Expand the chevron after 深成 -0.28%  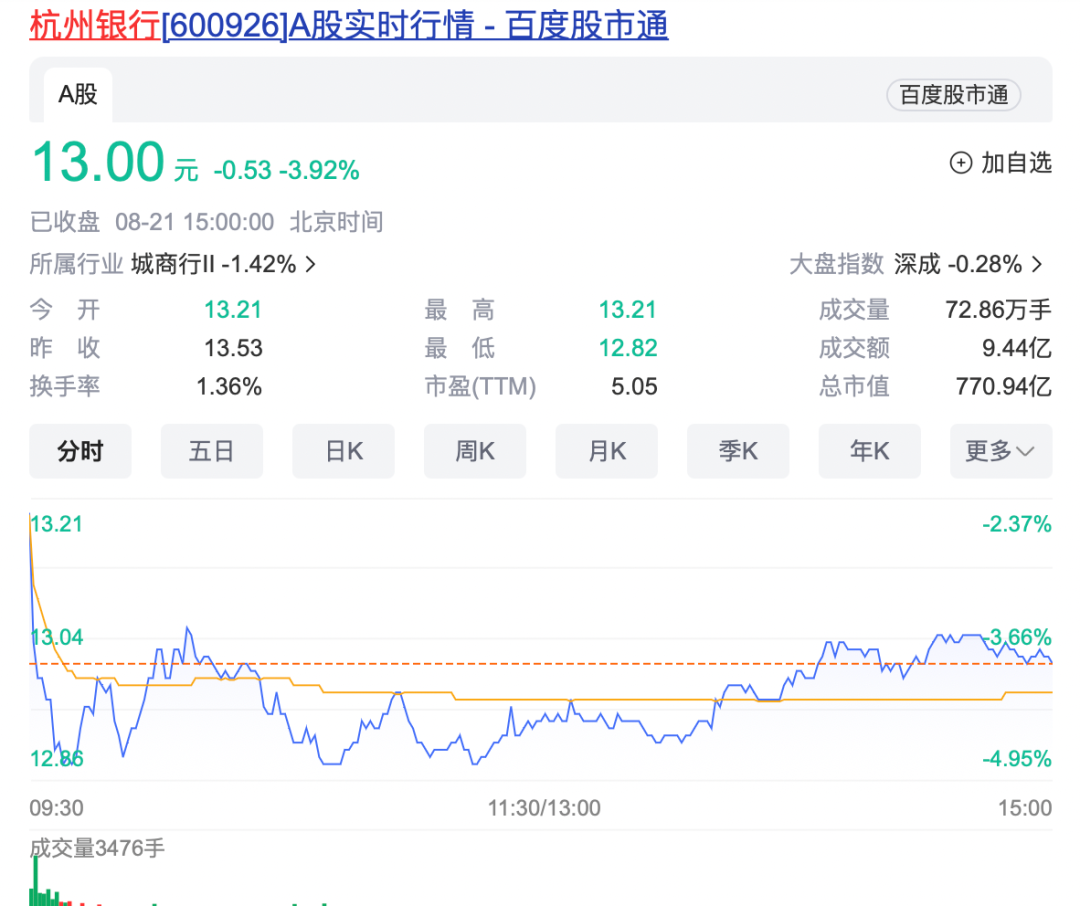point(1037,264)
